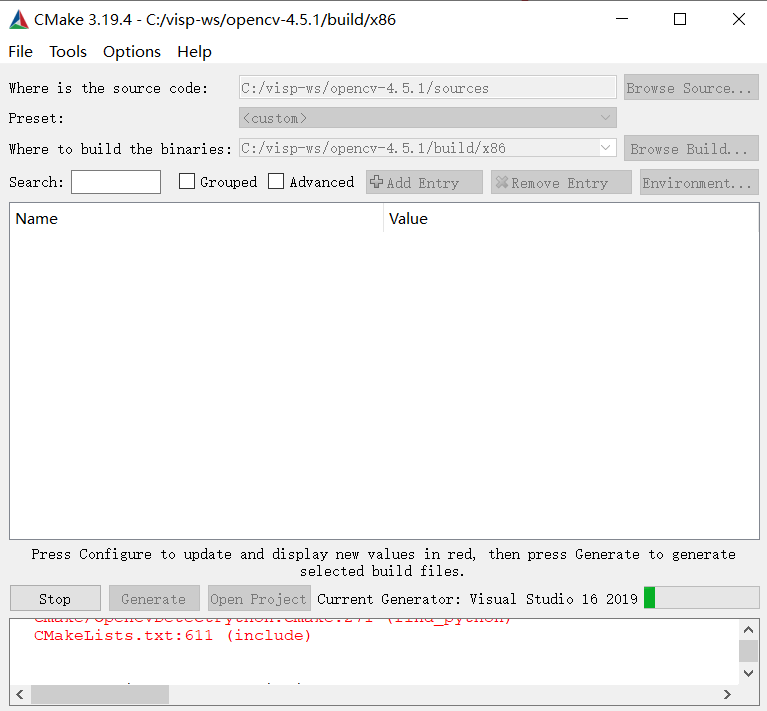Open the Options menu
The width and height of the screenshot is (767, 711).
click(x=132, y=52)
